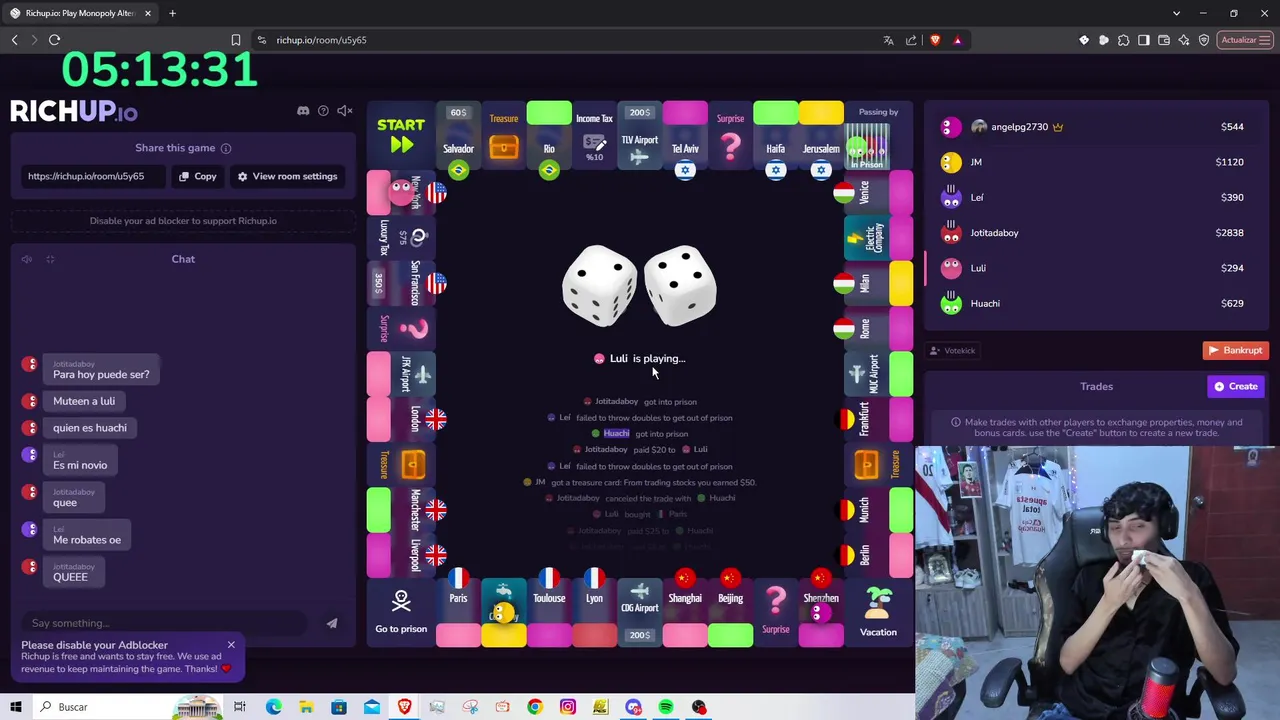Close the Richup.io browser tab

coord(148,13)
